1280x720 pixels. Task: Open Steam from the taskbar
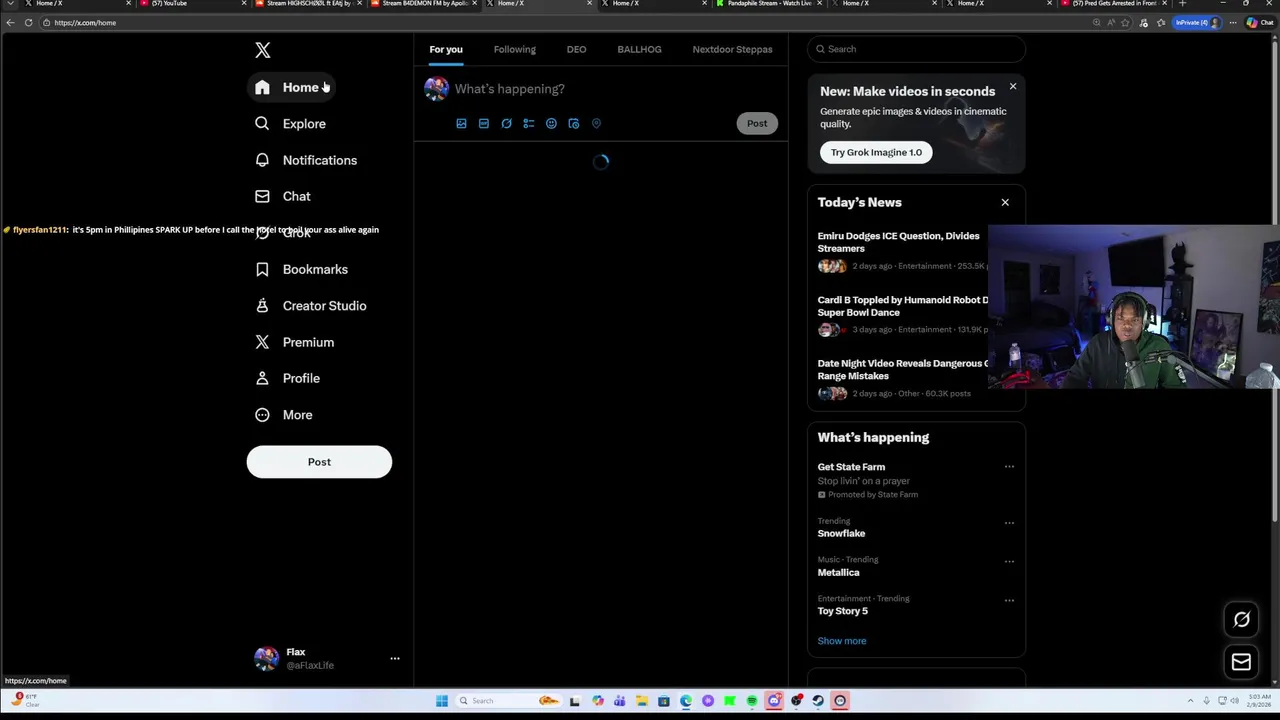click(818, 701)
